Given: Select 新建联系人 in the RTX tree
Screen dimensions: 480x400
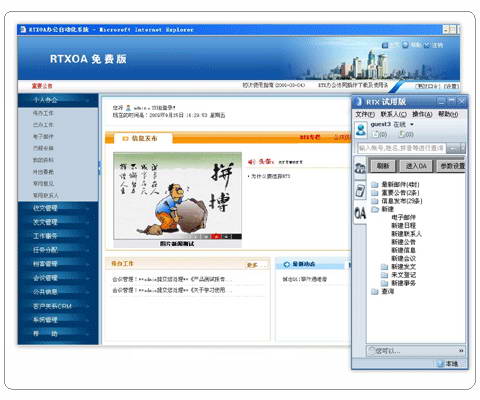Looking at the screenshot, I should [x=406, y=234].
